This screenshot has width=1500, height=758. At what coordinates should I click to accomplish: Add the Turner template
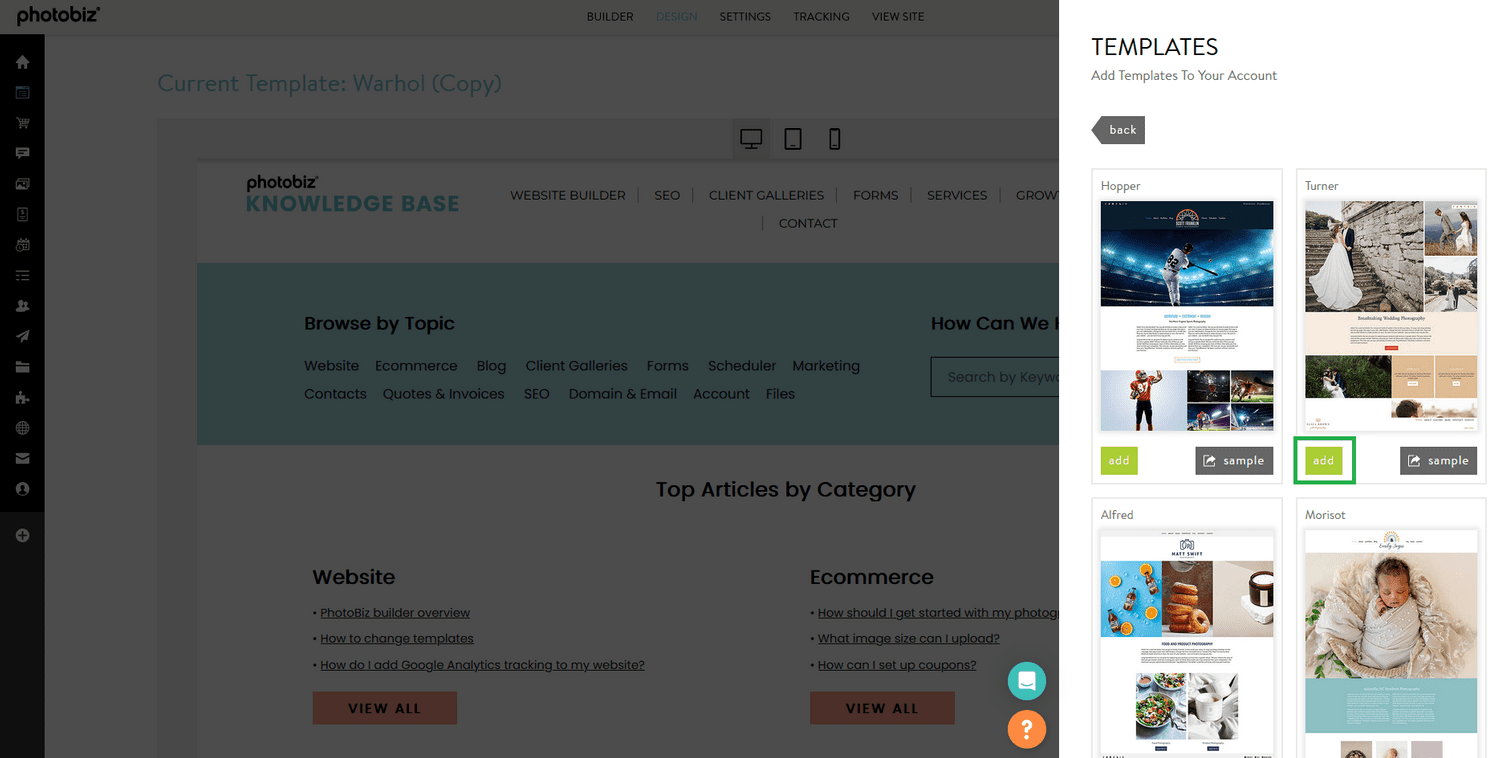tap(1324, 461)
